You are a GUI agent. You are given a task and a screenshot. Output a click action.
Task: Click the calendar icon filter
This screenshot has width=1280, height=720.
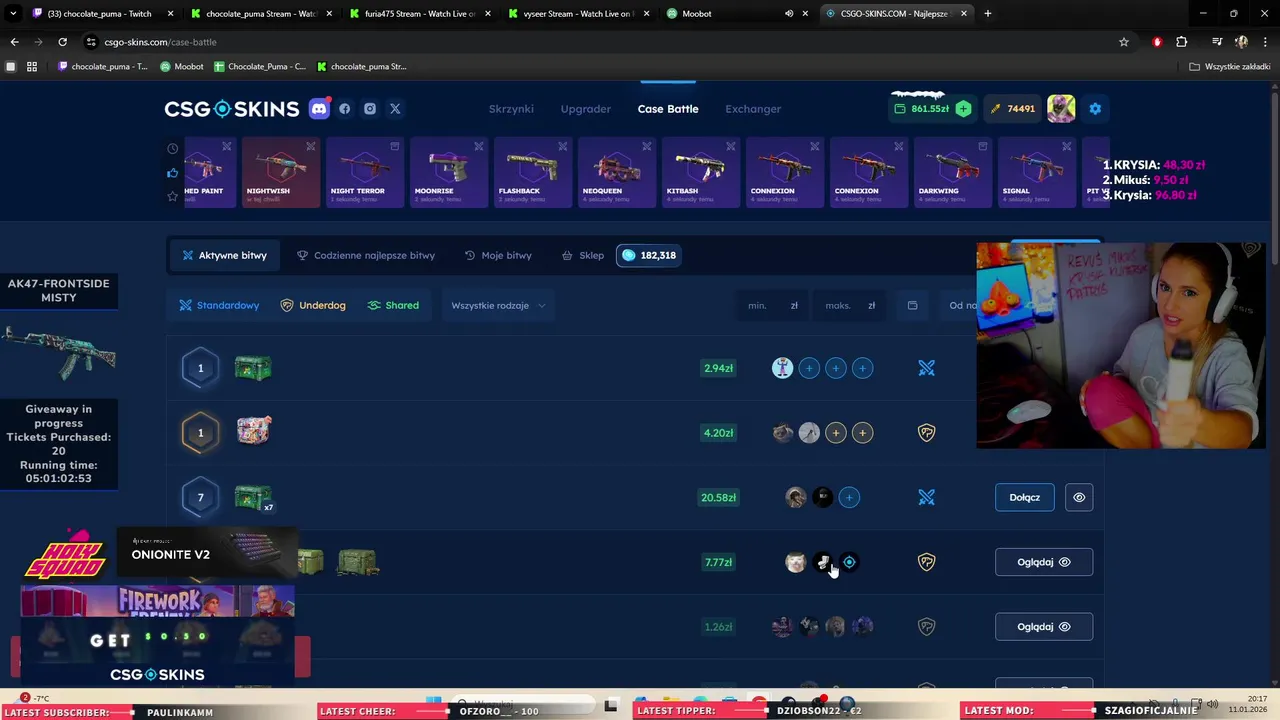(912, 305)
